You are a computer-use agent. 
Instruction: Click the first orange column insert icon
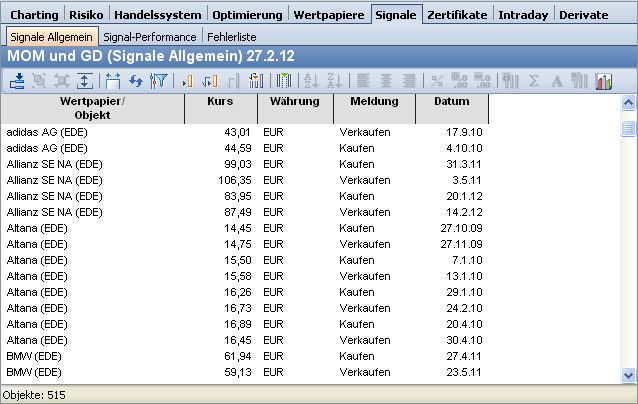tap(187, 81)
